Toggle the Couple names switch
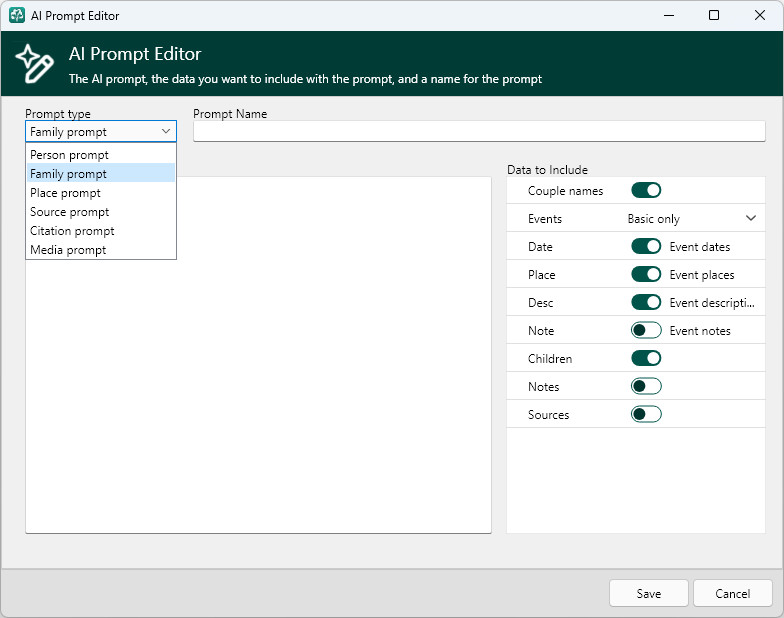 click(x=646, y=190)
